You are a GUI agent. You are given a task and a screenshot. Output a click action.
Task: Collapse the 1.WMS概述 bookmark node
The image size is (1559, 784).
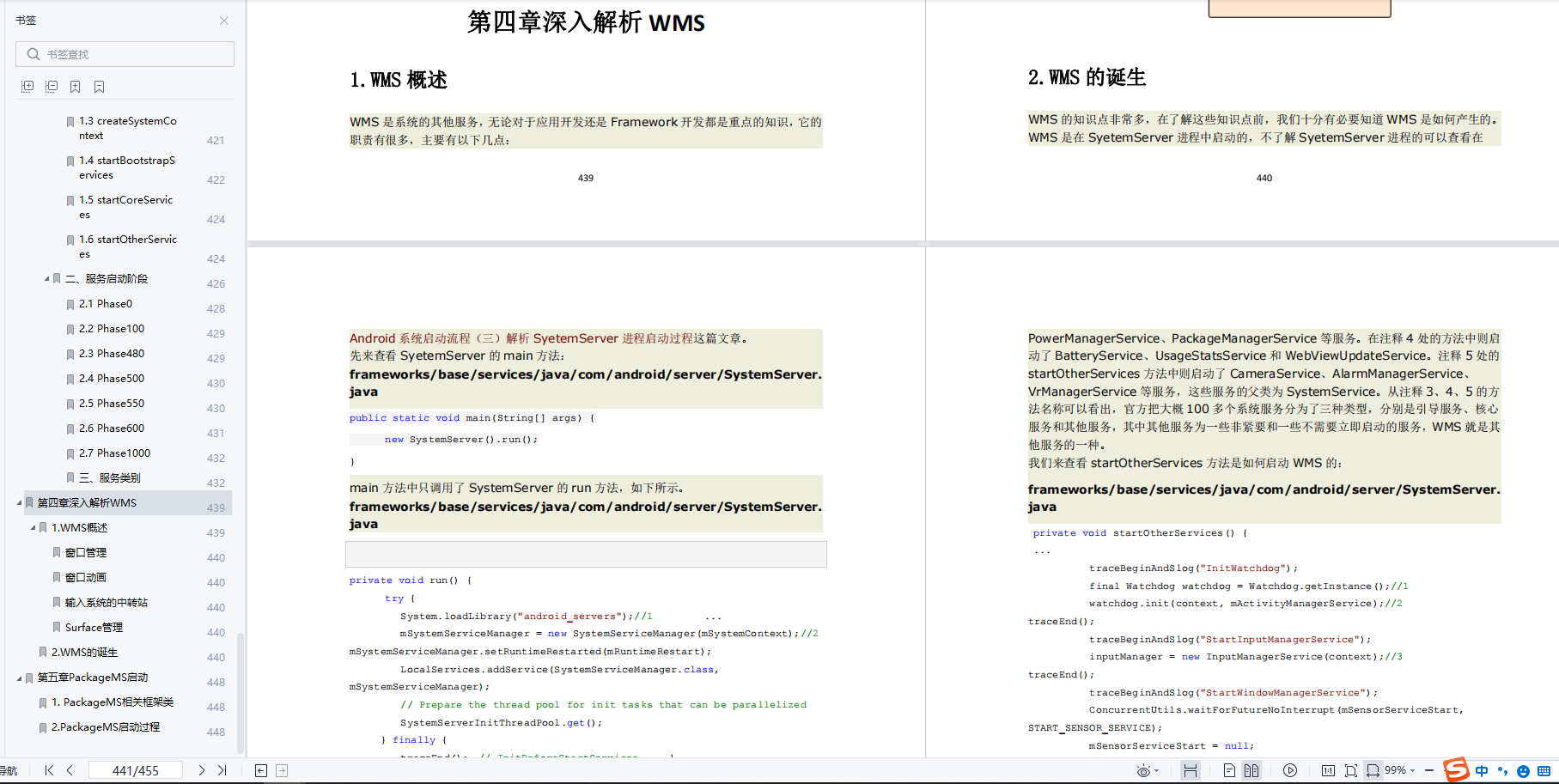pyautogui.click(x=33, y=528)
